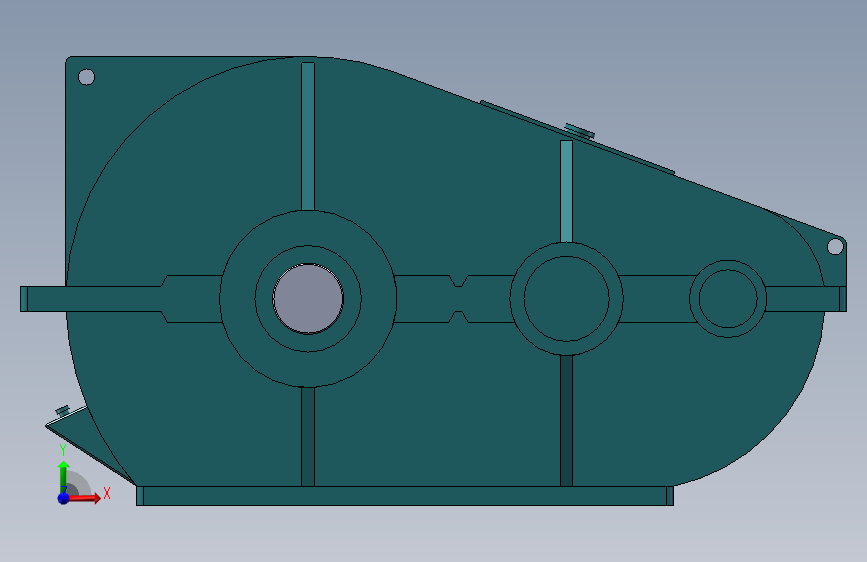Viewport: 867px width, 562px height.
Task: Select the blue Z axis ball of triad
Action: click(x=64, y=498)
